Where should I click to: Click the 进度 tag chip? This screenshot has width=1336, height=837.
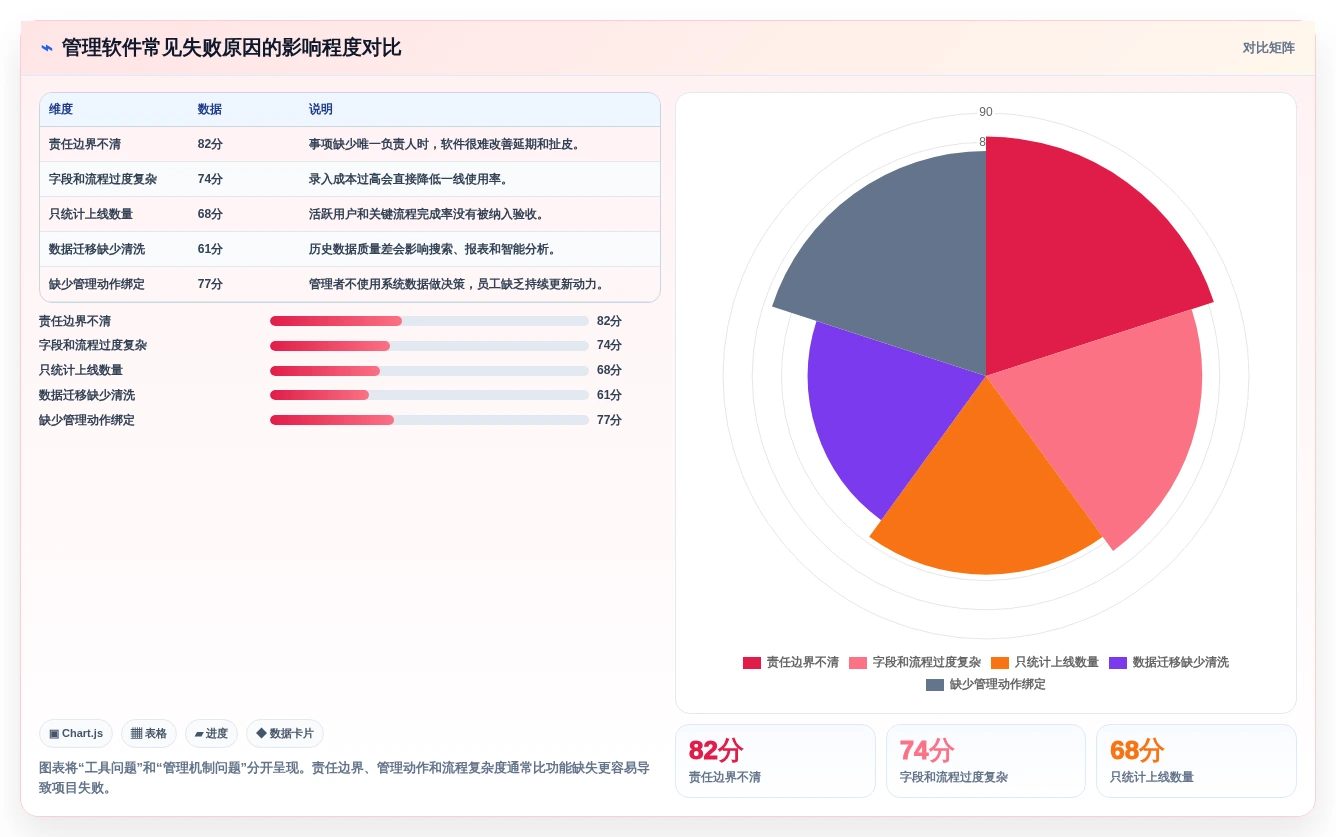[211, 733]
